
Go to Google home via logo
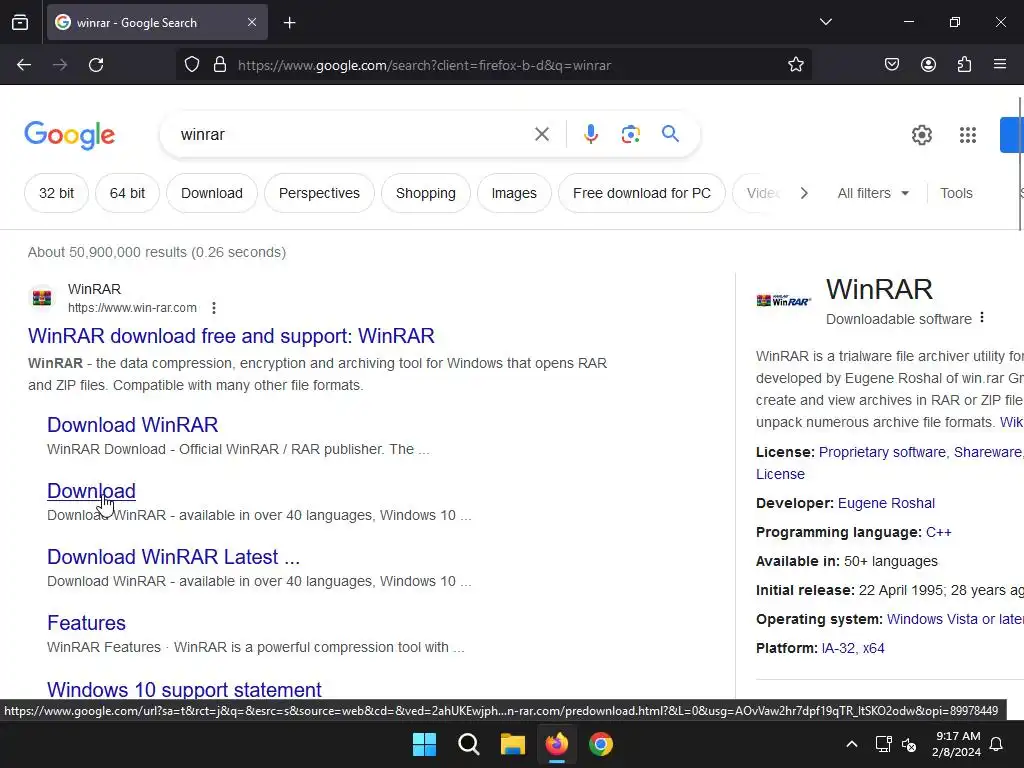point(69,135)
